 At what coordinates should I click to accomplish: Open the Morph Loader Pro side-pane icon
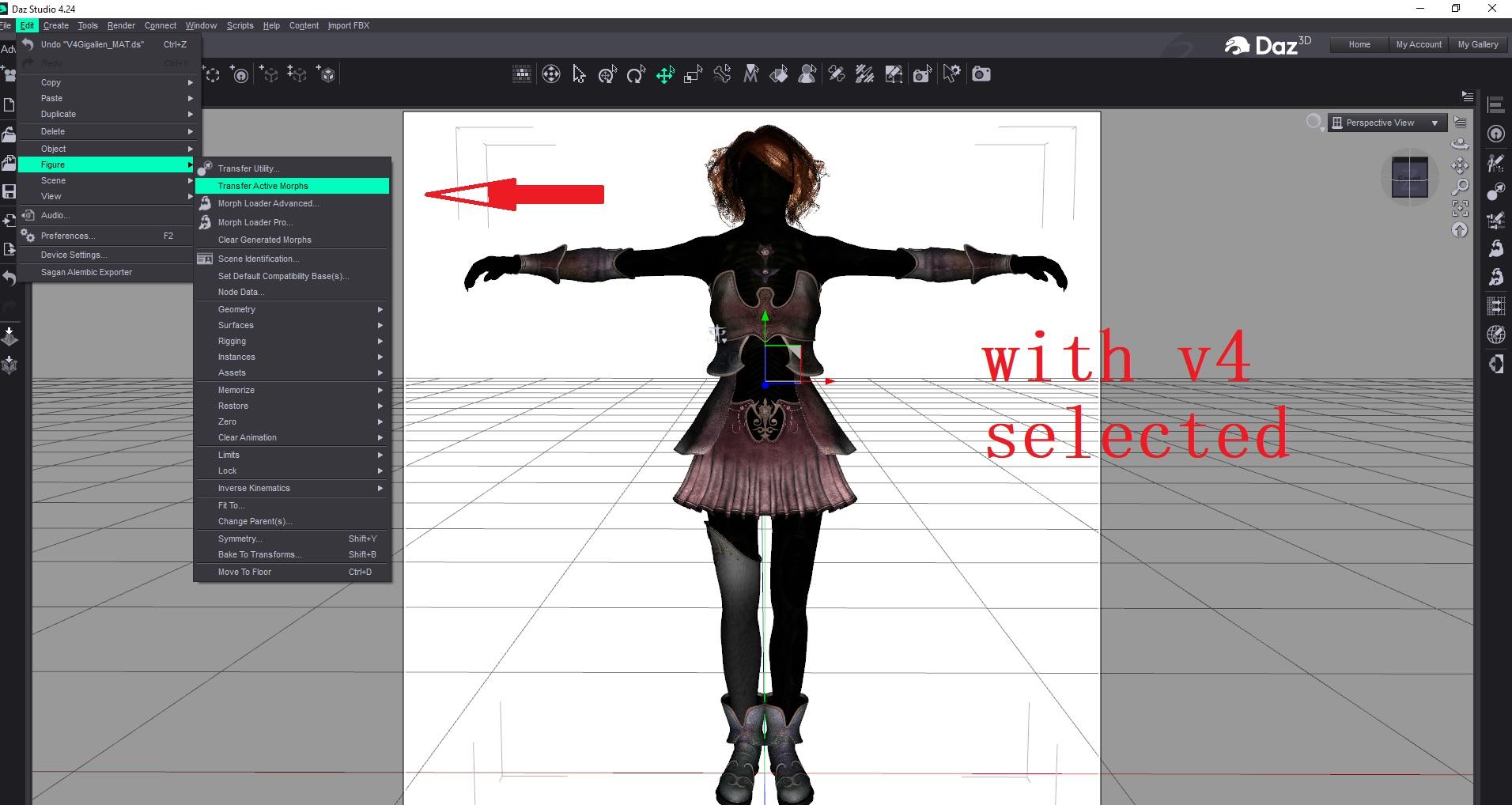(x=1495, y=277)
